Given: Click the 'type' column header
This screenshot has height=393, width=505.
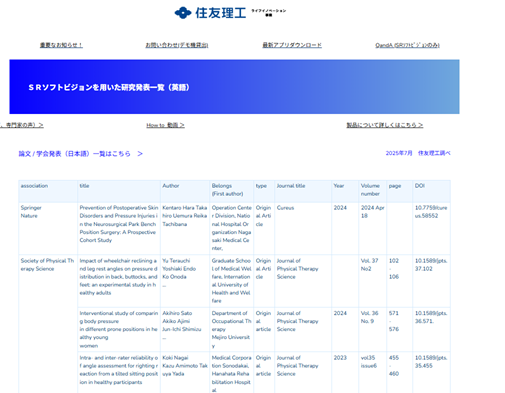Looking at the screenshot, I should coord(264,191).
